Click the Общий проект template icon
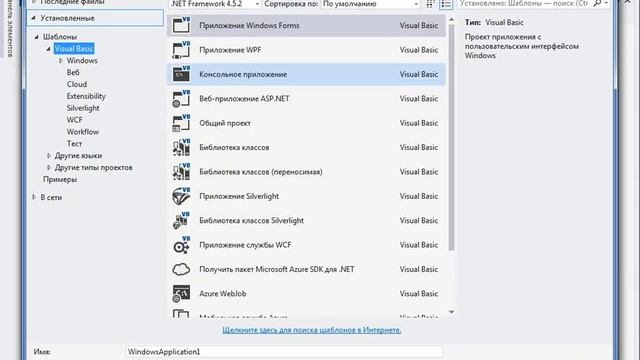The width and height of the screenshot is (640, 360). pyautogui.click(x=181, y=123)
